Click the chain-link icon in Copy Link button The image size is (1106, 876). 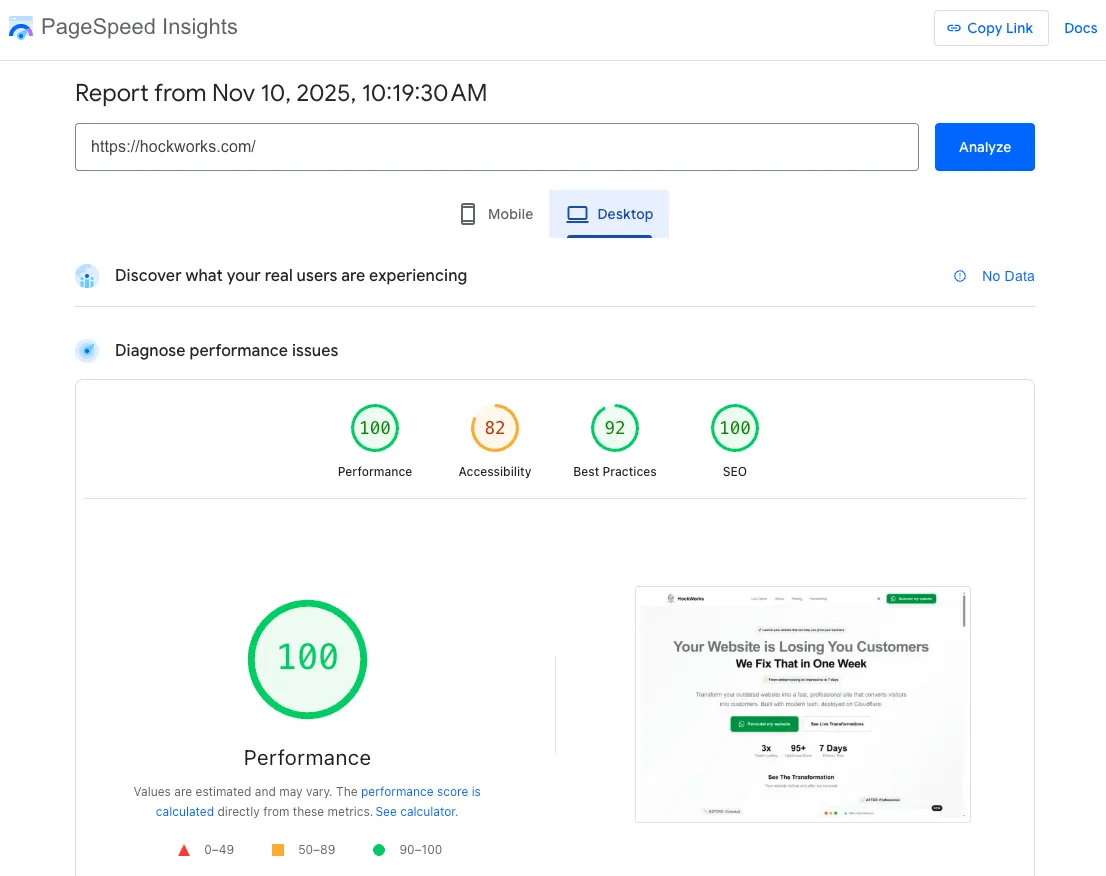[957, 28]
